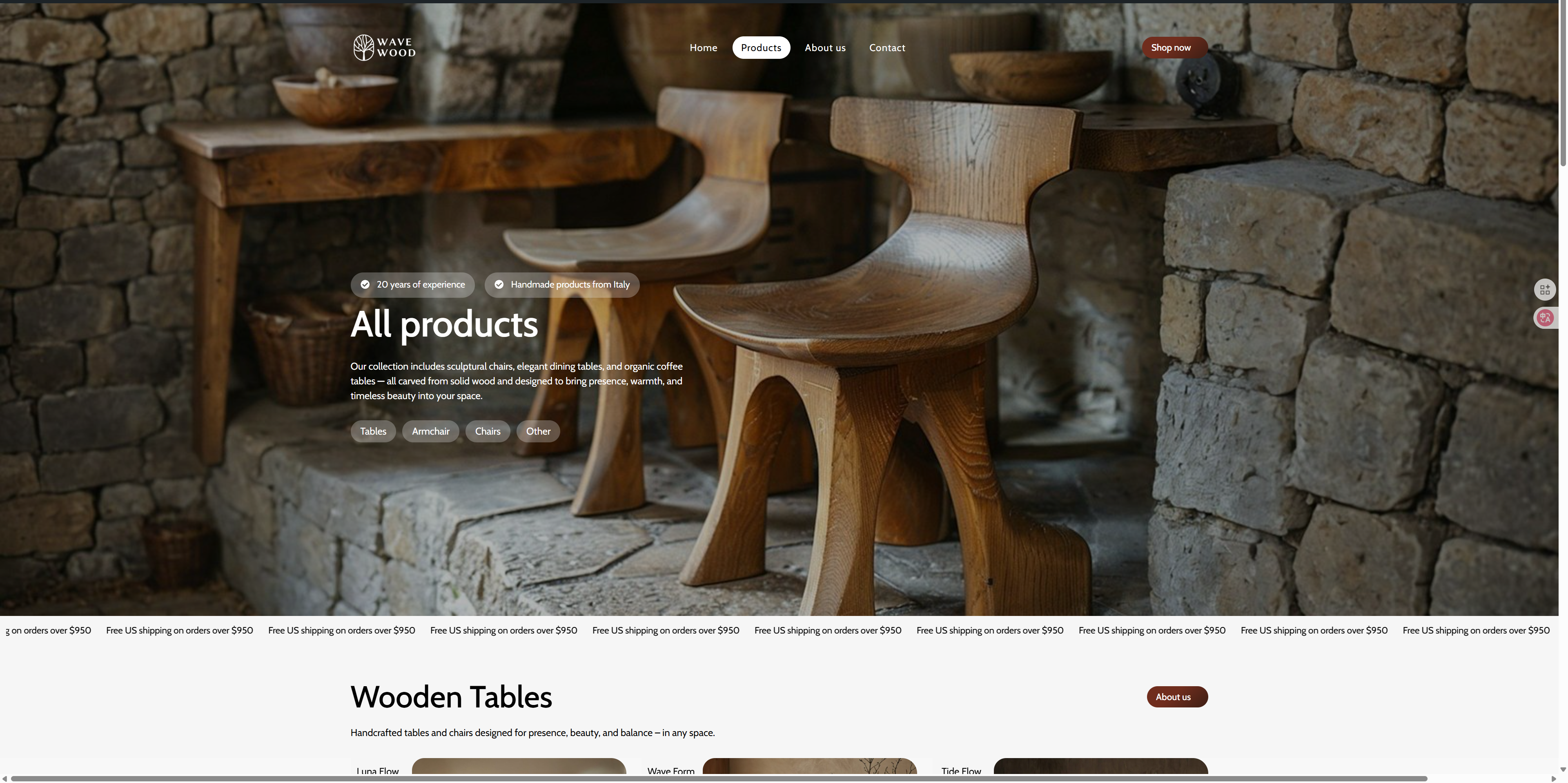Image resolution: width=1568 pixels, height=783 pixels.
Task: Click the horizontal scrollbar at page bottom
Action: tap(718, 779)
